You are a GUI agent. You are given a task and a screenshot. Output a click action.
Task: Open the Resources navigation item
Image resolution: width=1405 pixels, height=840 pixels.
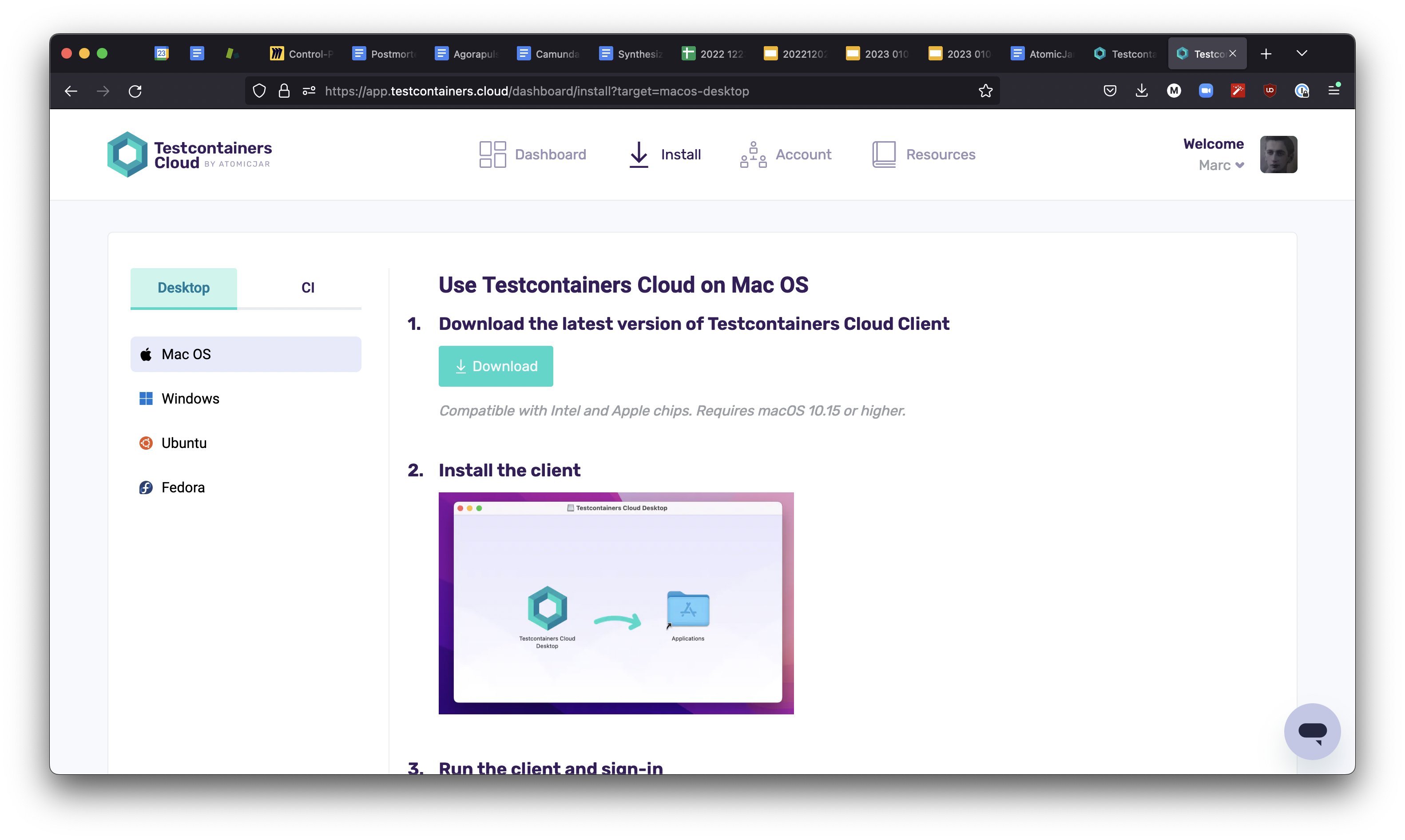pyautogui.click(x=924, y=155)
